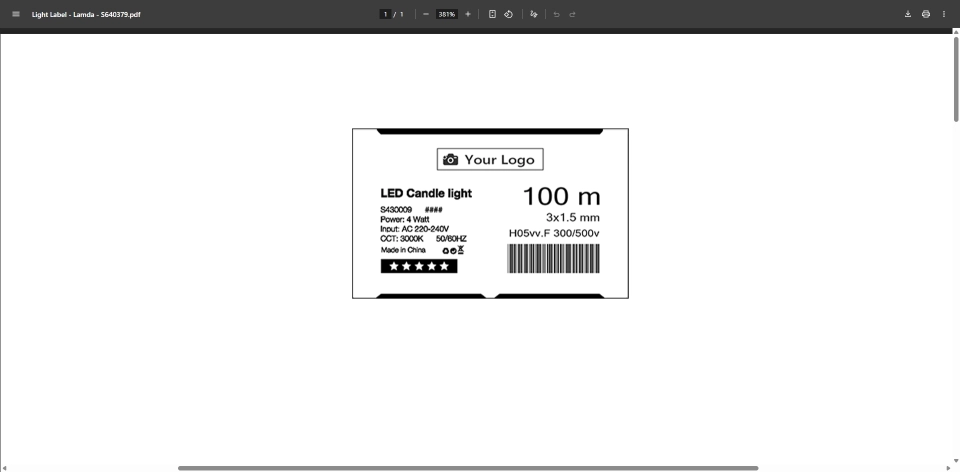
Task: Click the camera icon in logo box
Action: (x=451, y=159)
